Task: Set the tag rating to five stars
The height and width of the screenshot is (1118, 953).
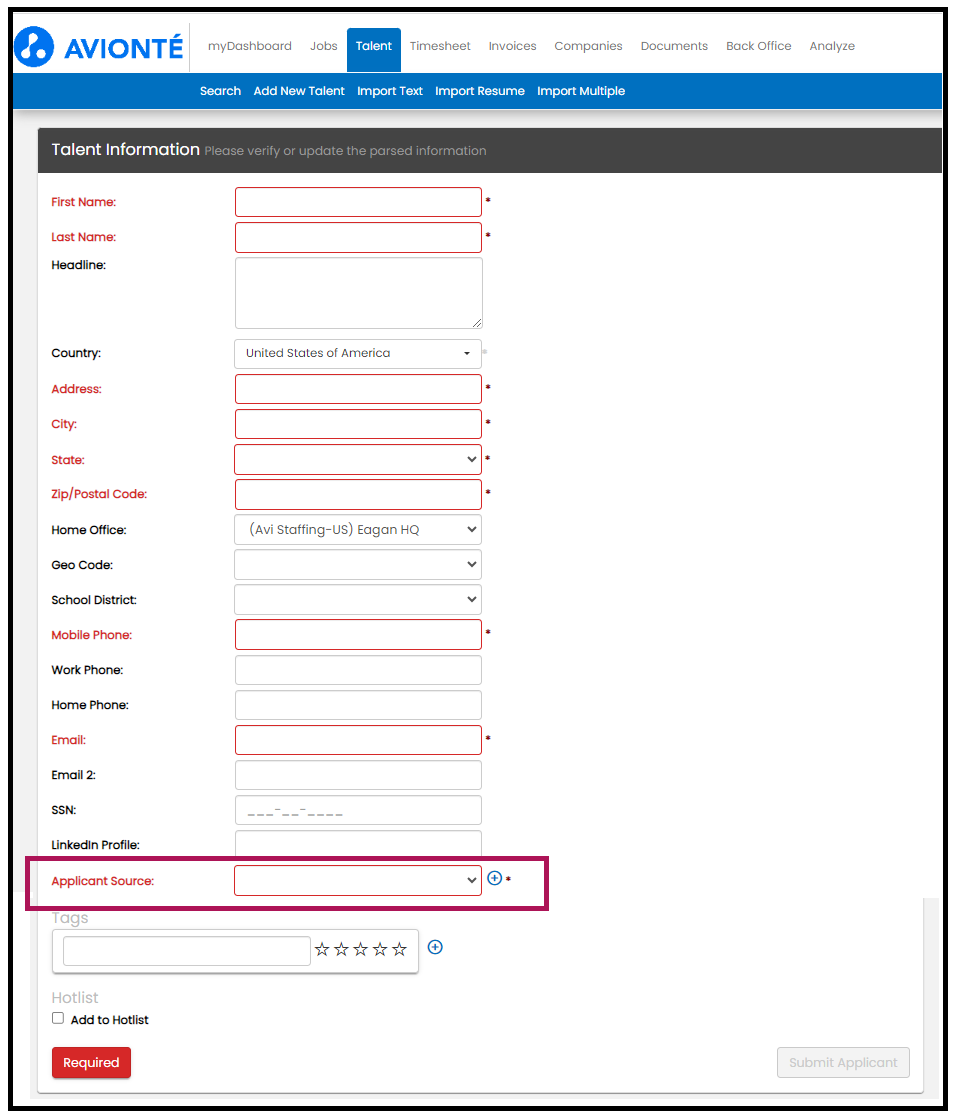Action: coord(400,950)
